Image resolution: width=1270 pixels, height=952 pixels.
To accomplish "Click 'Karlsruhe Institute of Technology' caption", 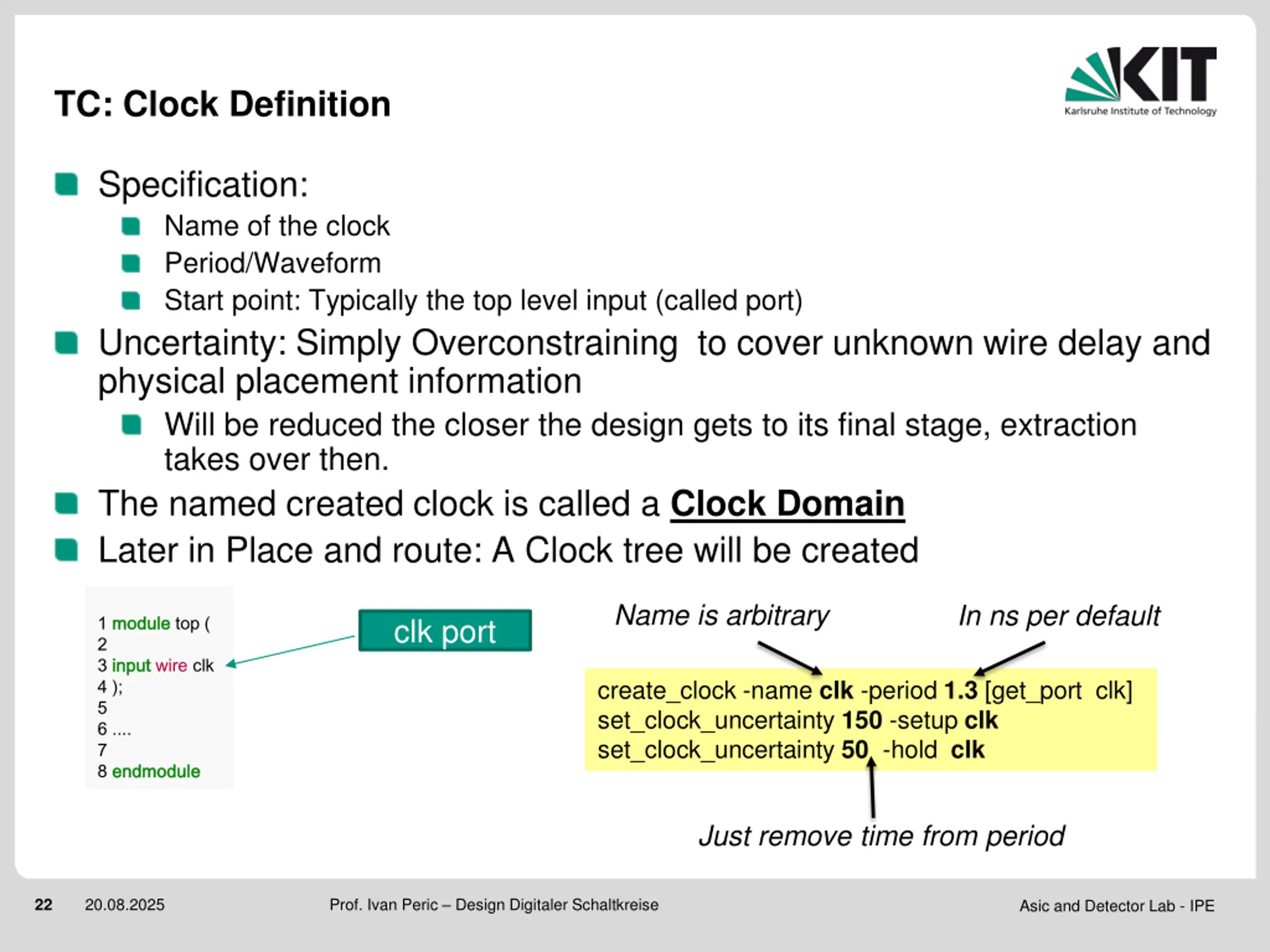I will point(1140,111).
